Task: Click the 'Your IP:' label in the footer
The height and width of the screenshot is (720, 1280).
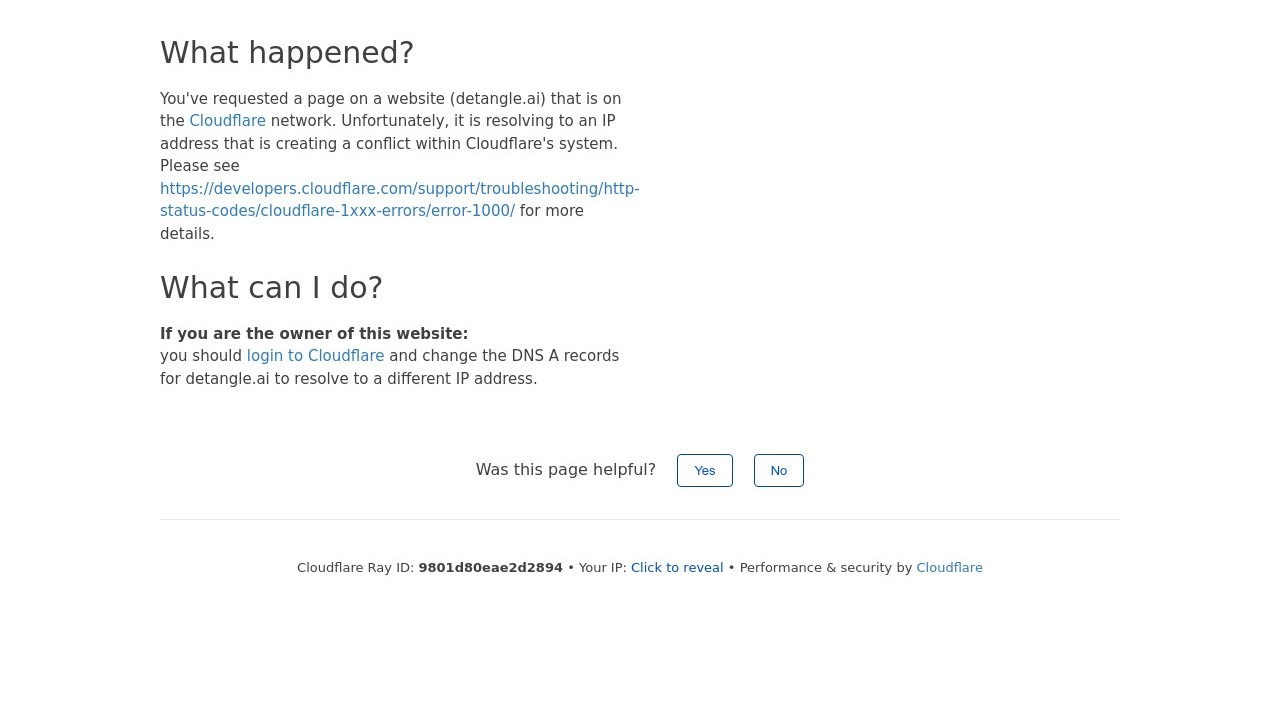Action: (603, 568)
